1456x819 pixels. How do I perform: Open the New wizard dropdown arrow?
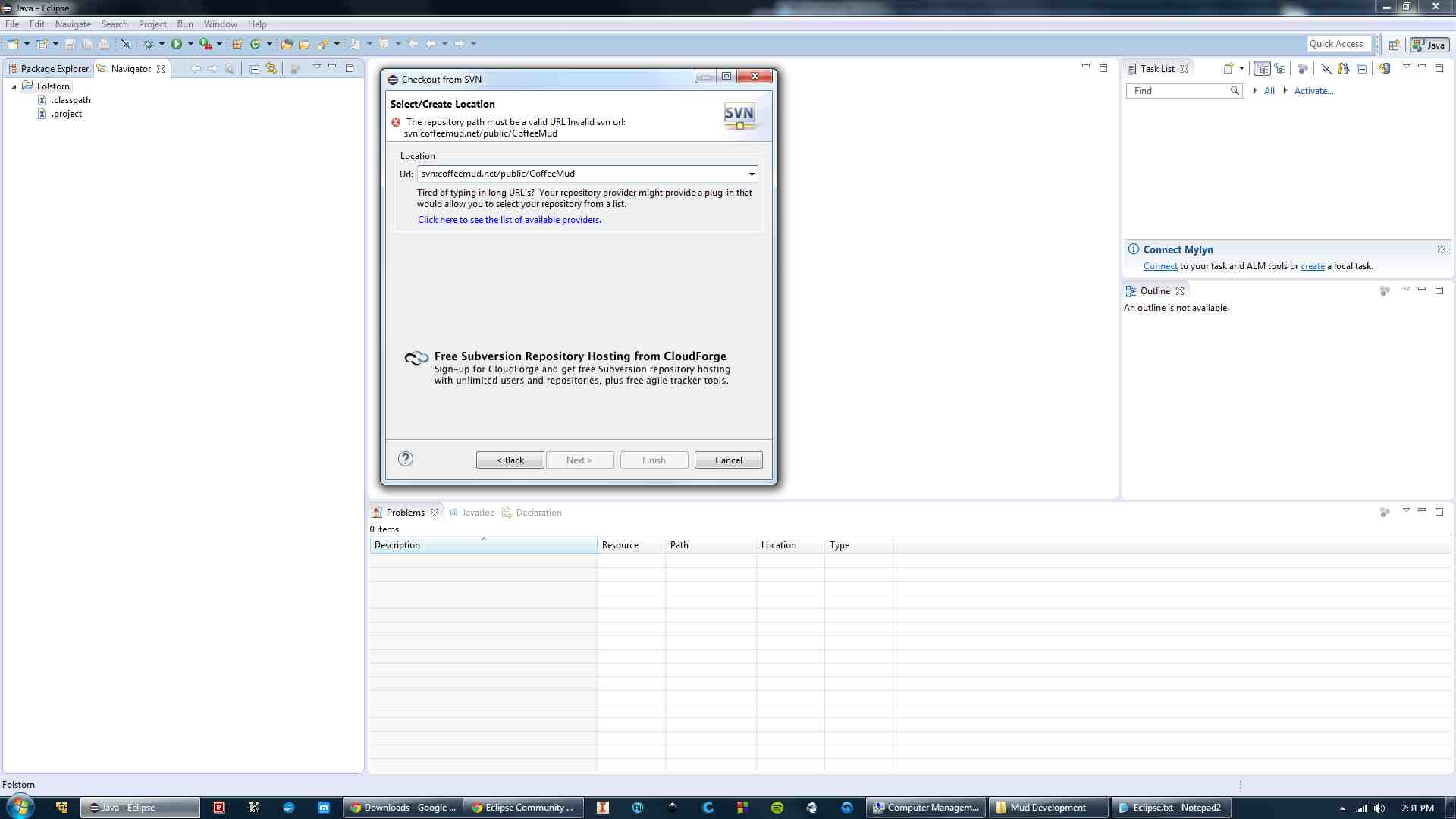click(x=27, y=44)
